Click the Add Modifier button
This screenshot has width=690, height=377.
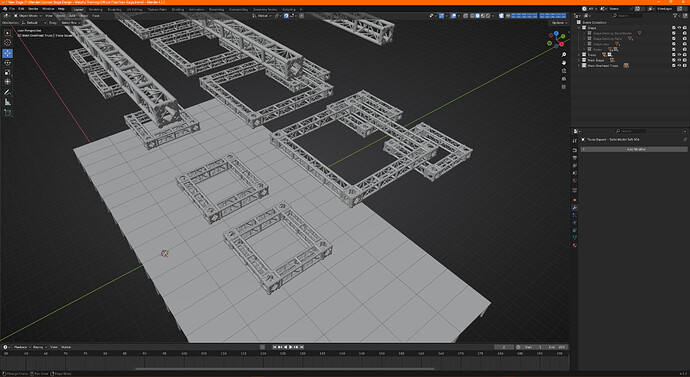click(635, 149)
